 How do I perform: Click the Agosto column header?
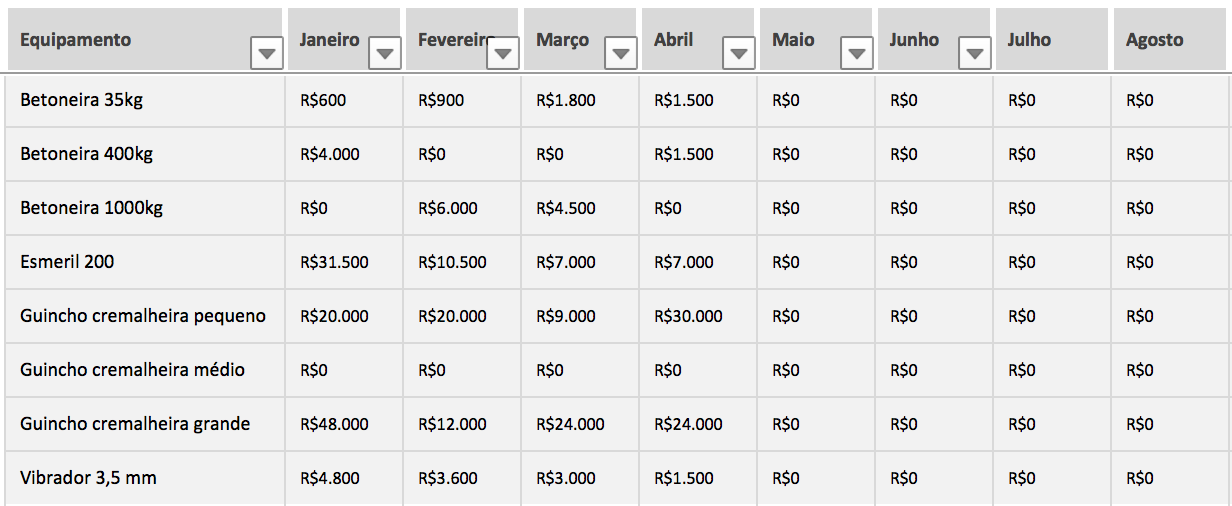pyautogui.click(x=1154, y=40)
